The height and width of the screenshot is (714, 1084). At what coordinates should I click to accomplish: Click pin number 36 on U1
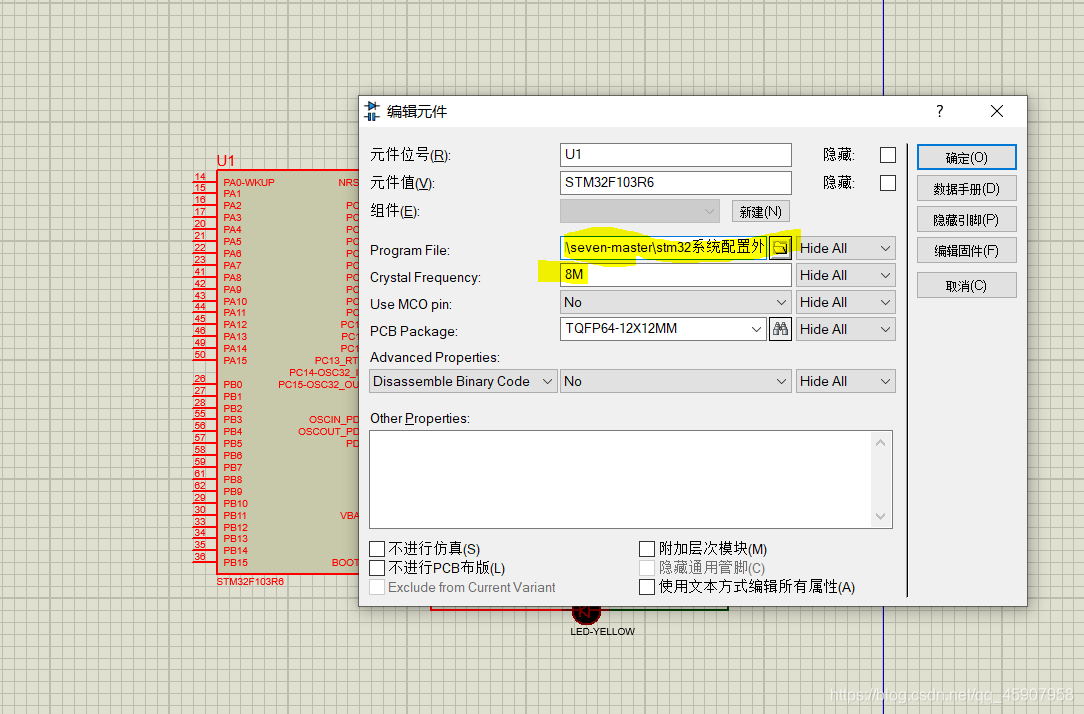point(200,556)
